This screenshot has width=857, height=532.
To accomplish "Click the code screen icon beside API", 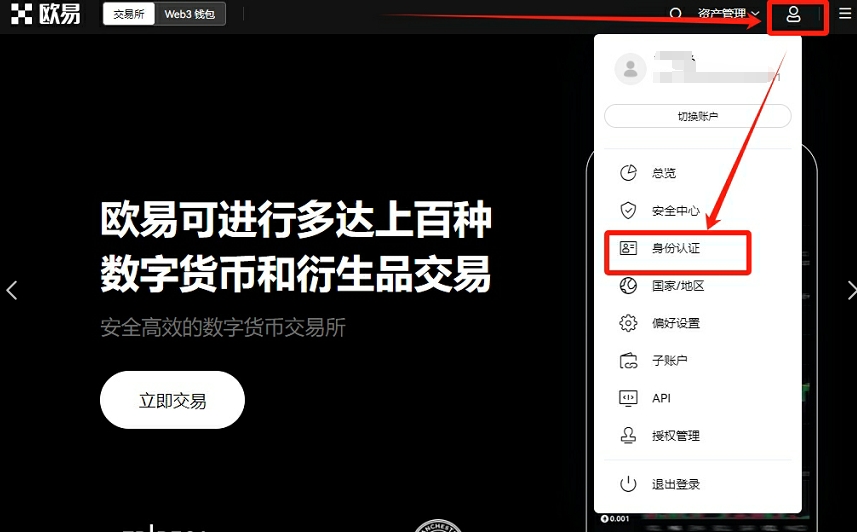I will [x=628, y=398].
